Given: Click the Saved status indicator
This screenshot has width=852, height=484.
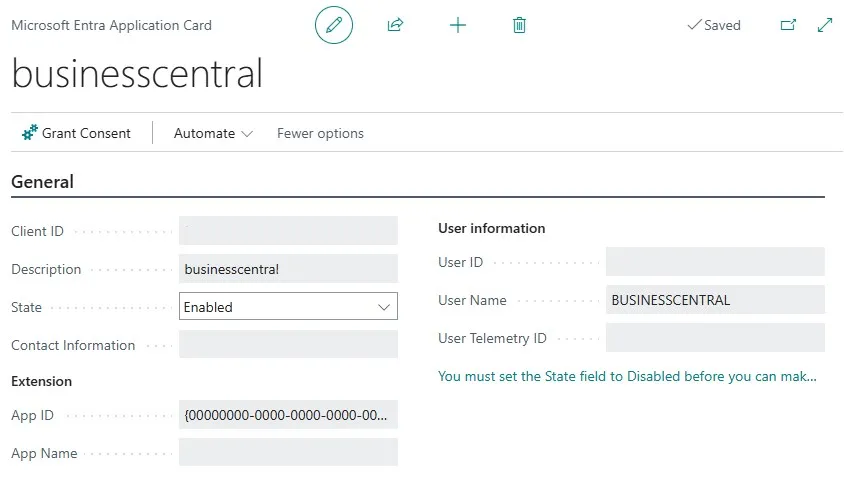Looking at the screenshot, I should coord(713,25).
